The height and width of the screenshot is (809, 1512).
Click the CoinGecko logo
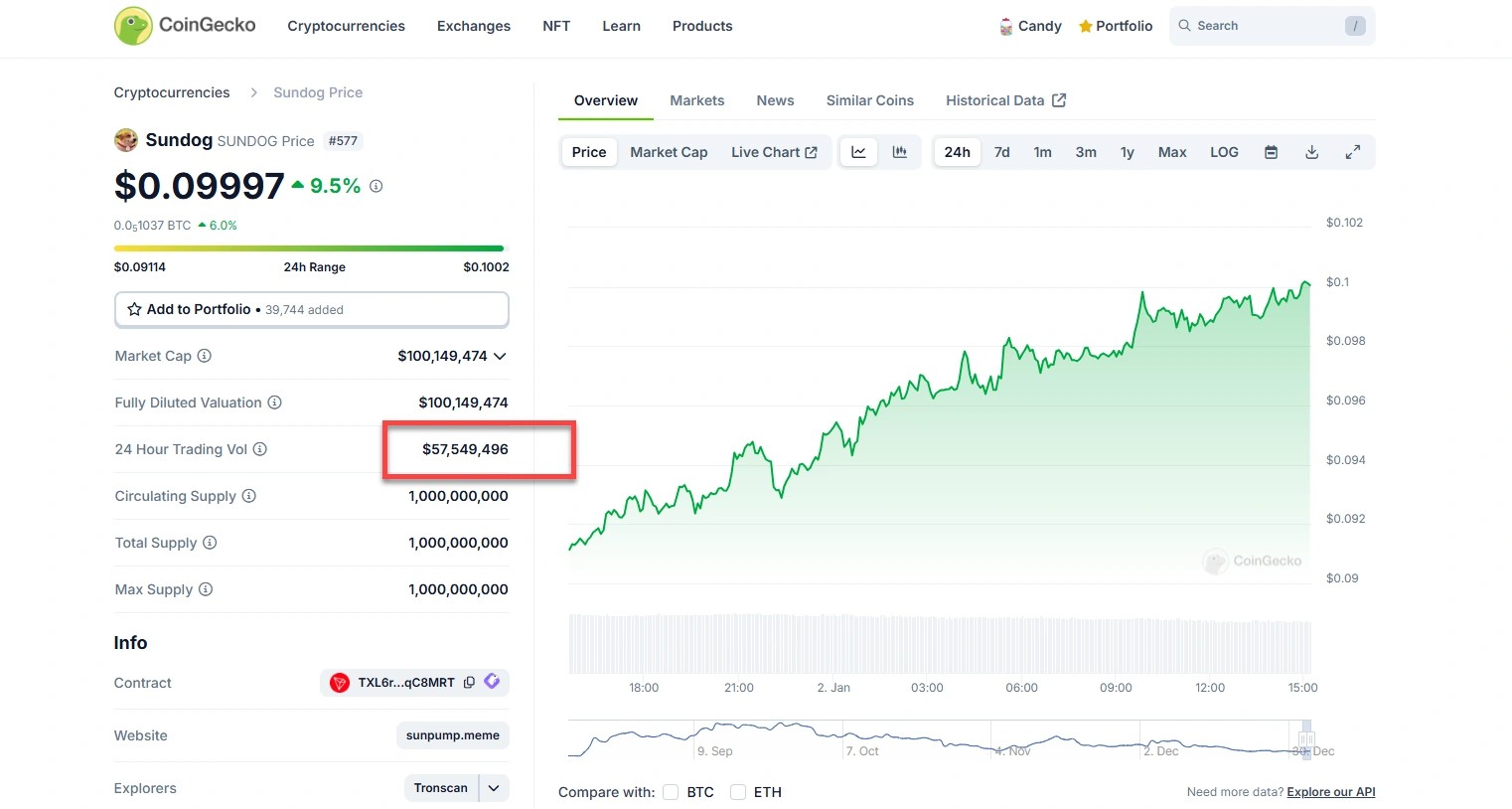(x=186, y=26)
